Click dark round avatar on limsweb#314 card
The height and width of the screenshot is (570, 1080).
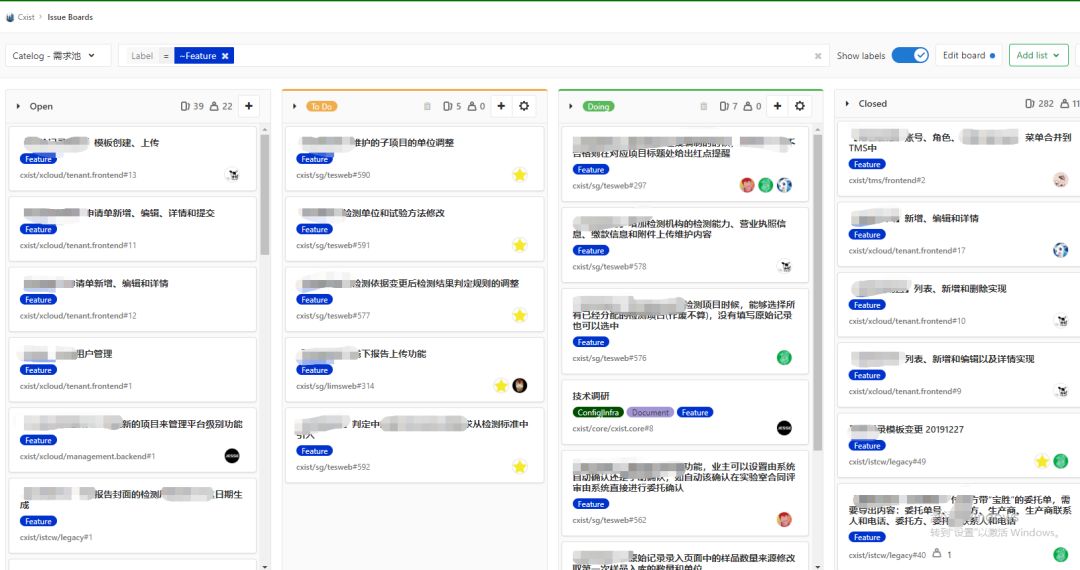(x=520, y=386)
